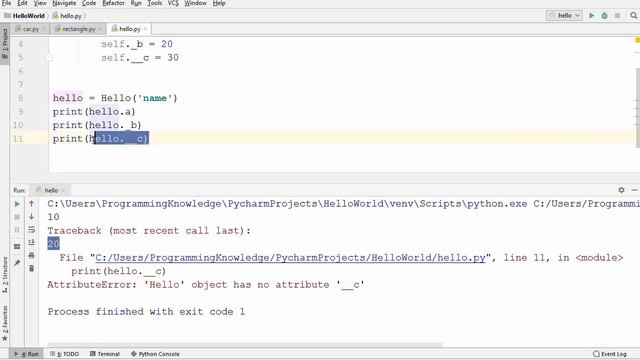Image resolution: width=640 pixels, height=360 pixels.
Task: Click the highlighted 20 in console output
Action: (x=53, y=244)
